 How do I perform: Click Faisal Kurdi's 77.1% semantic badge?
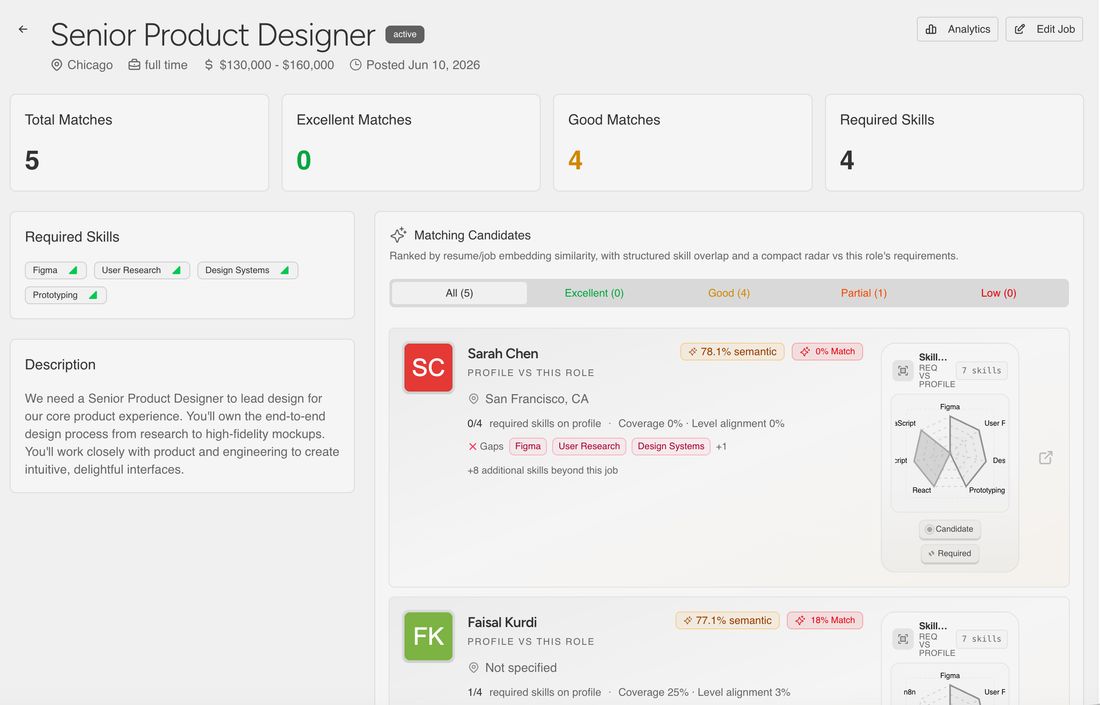point(727,620)
